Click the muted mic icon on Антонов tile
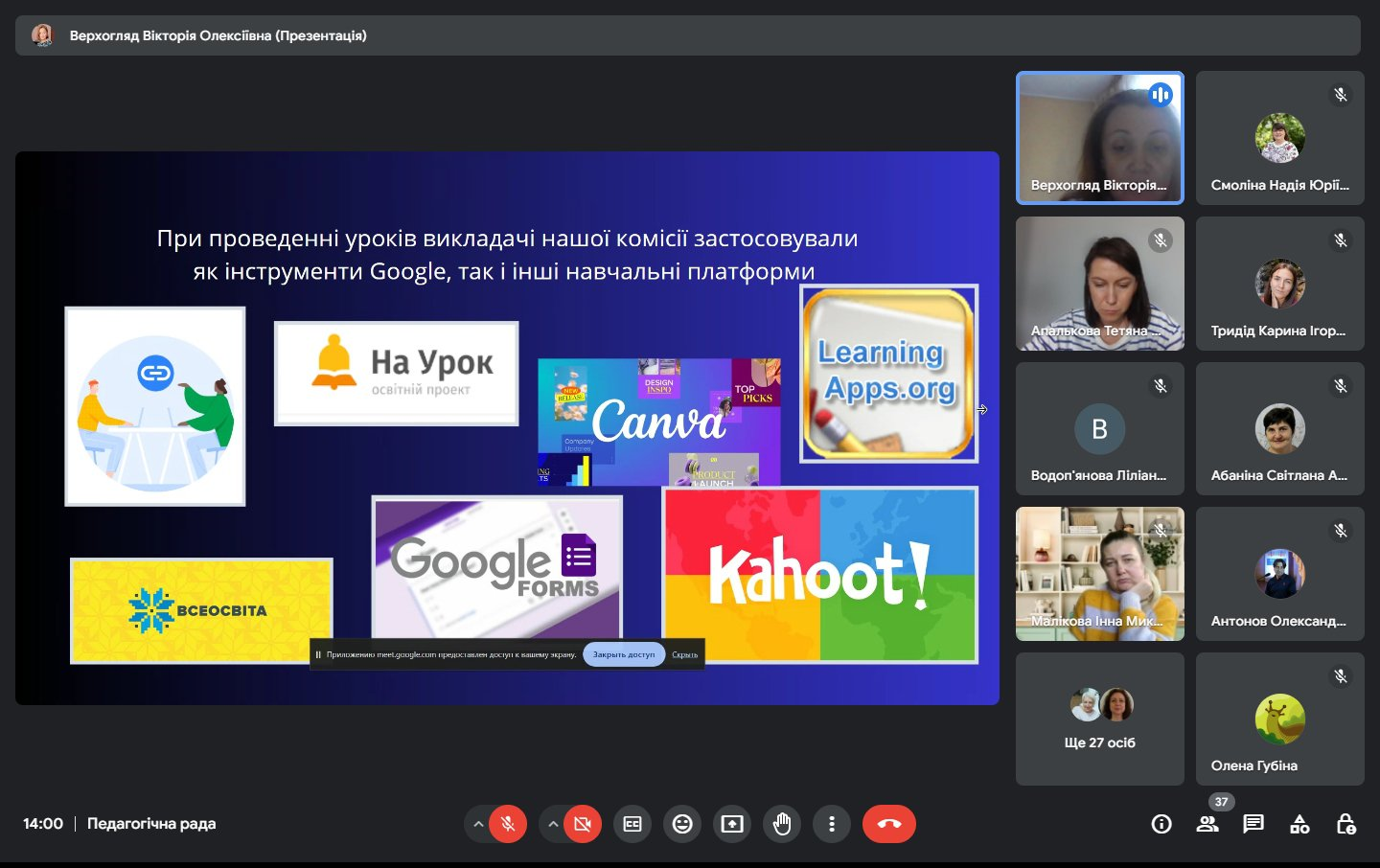Image resolution: width=1380 pixels, height=868 pixels. [x=1341, y=531]
